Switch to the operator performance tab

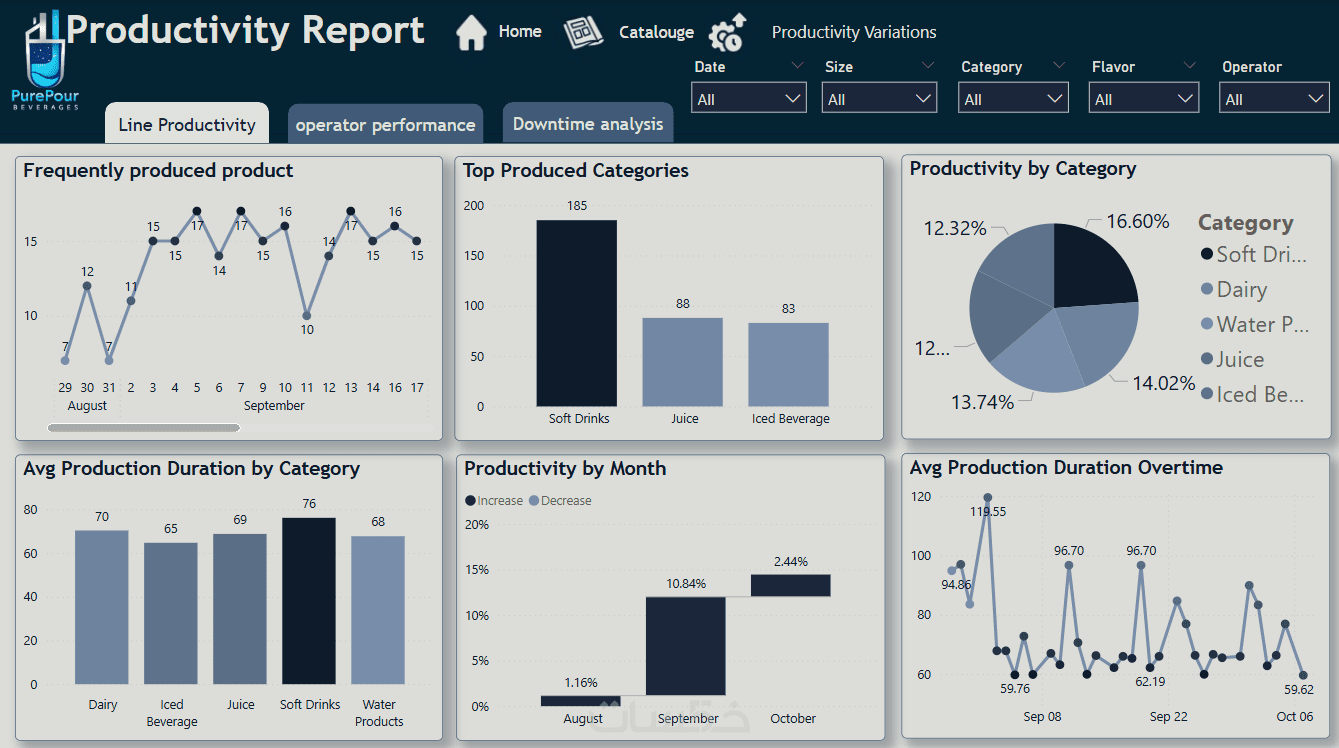385,125
